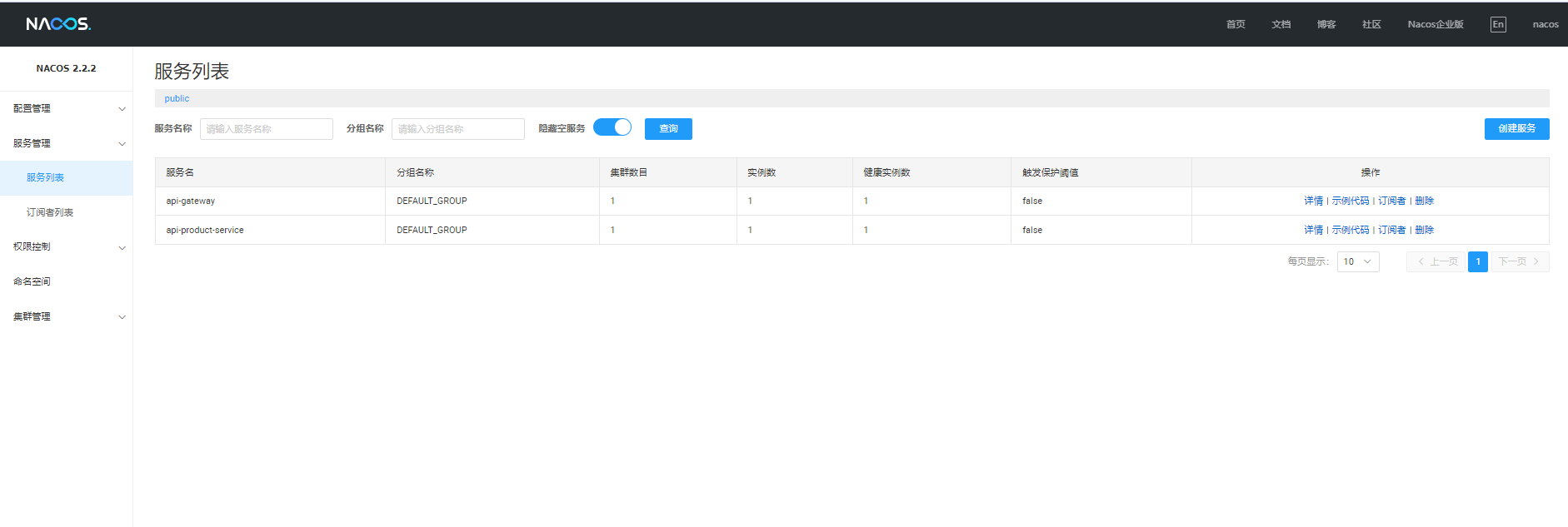Select the public namespace tab
Screen dimensions: 1568x527
(x=177, y=98)
